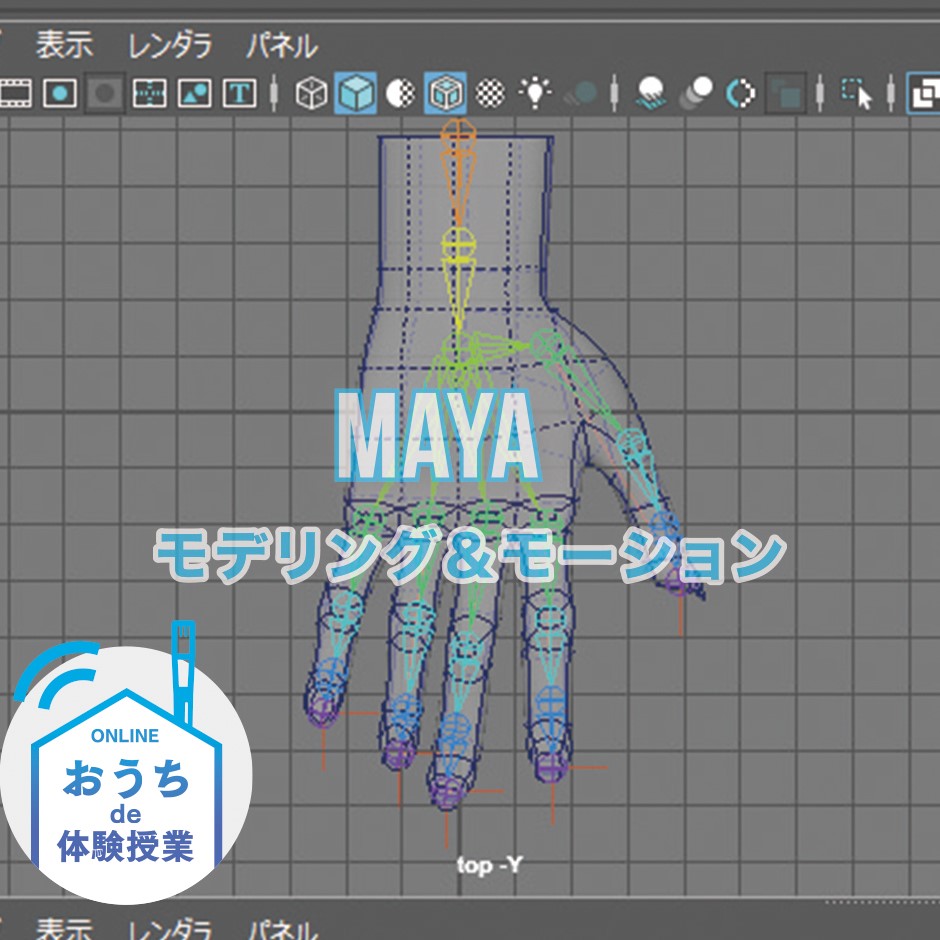The height and width of the screenshot is (940, 940).
Task: Toggle the dimmed Gate Mask icon
Action: pyautogui.click(x=105, y=94)
